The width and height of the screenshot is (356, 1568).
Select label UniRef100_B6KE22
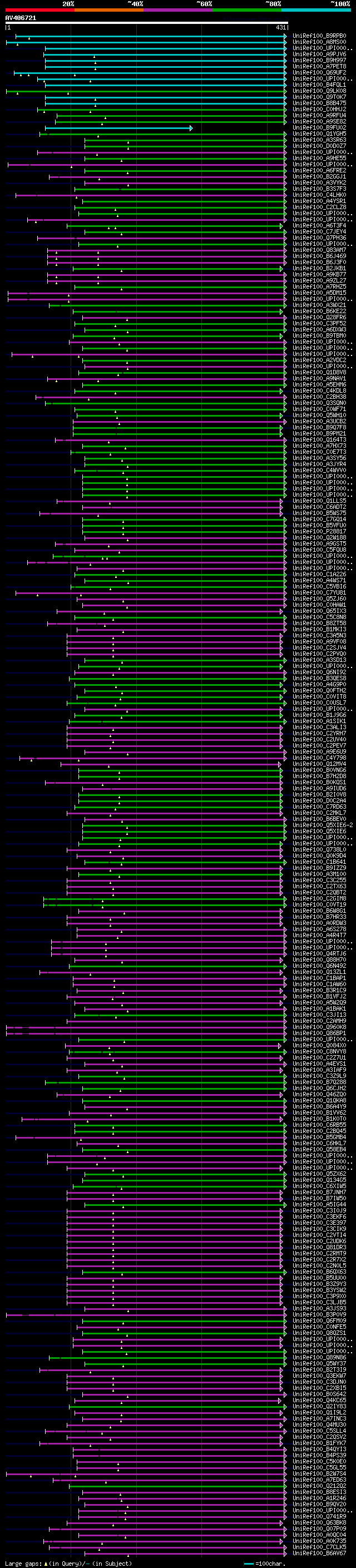(319, 311)
